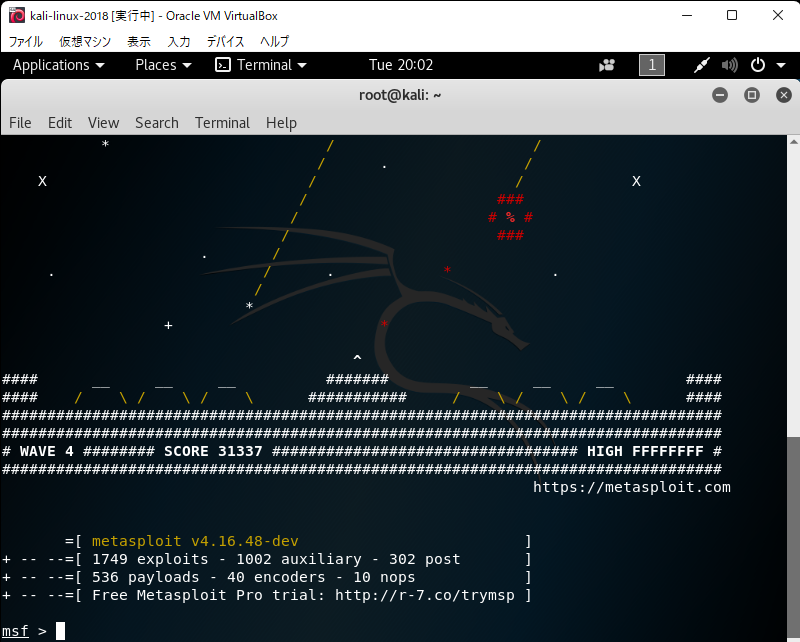Minimize the VirtualBox window

[687, 15]
